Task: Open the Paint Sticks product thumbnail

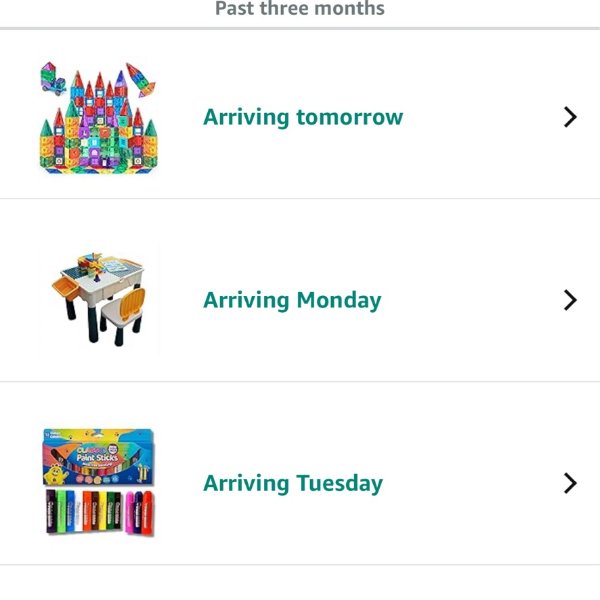Action: (x=100, y=483)
